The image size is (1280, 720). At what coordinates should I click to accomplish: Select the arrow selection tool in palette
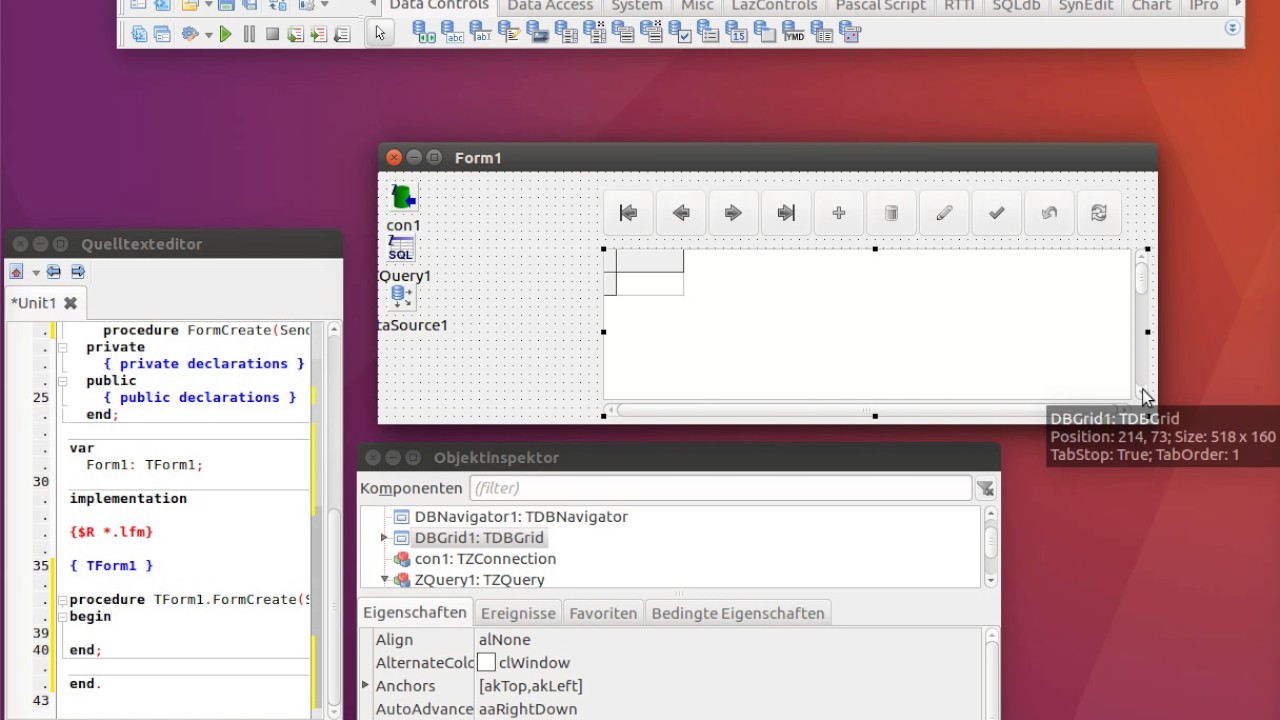point(380,33)
